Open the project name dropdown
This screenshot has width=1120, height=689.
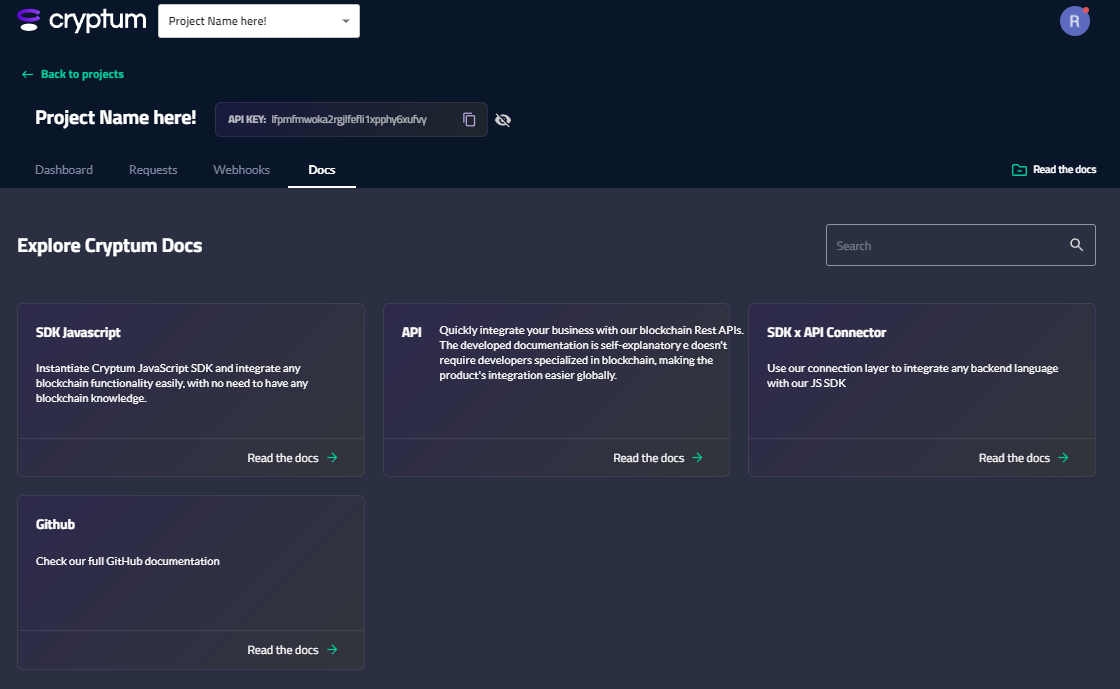259,21
